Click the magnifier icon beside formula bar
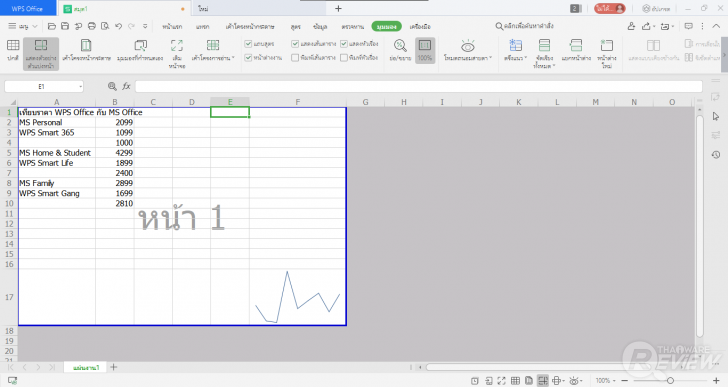The width and height of the screenshot is (728, 387). (x=112, y=86)
